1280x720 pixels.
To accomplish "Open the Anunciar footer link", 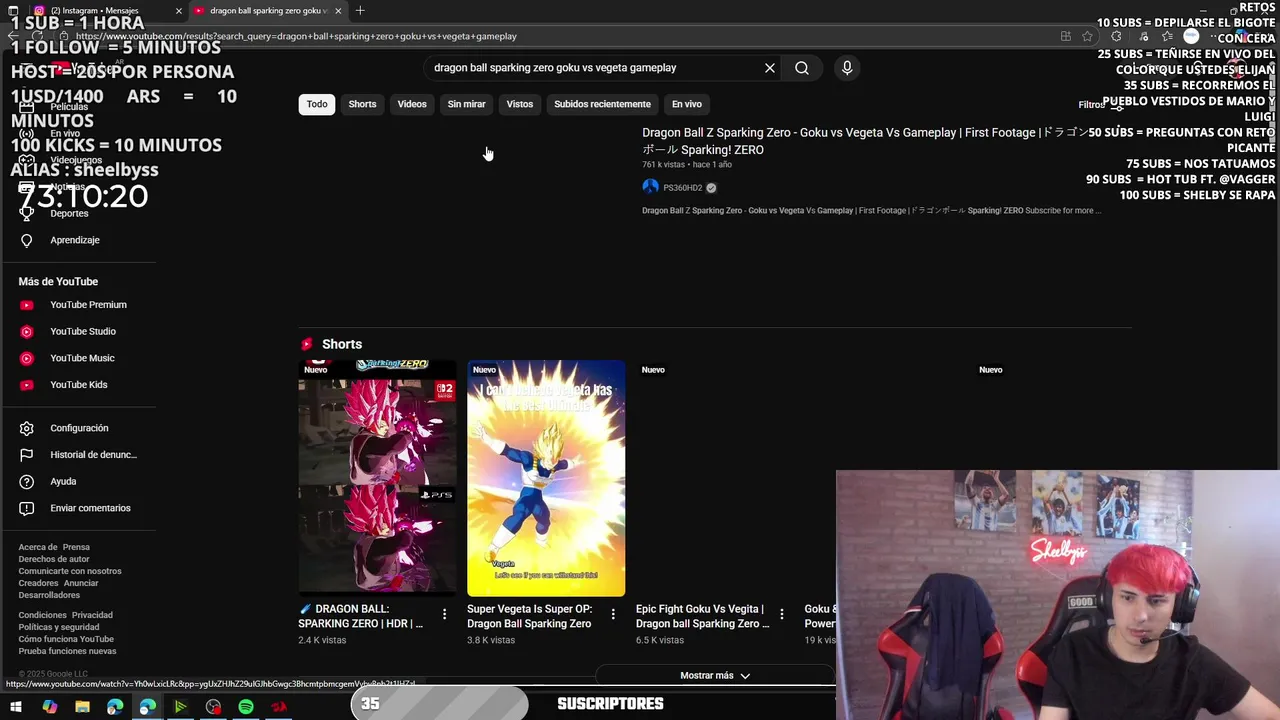I will click(x=81, y=583).
